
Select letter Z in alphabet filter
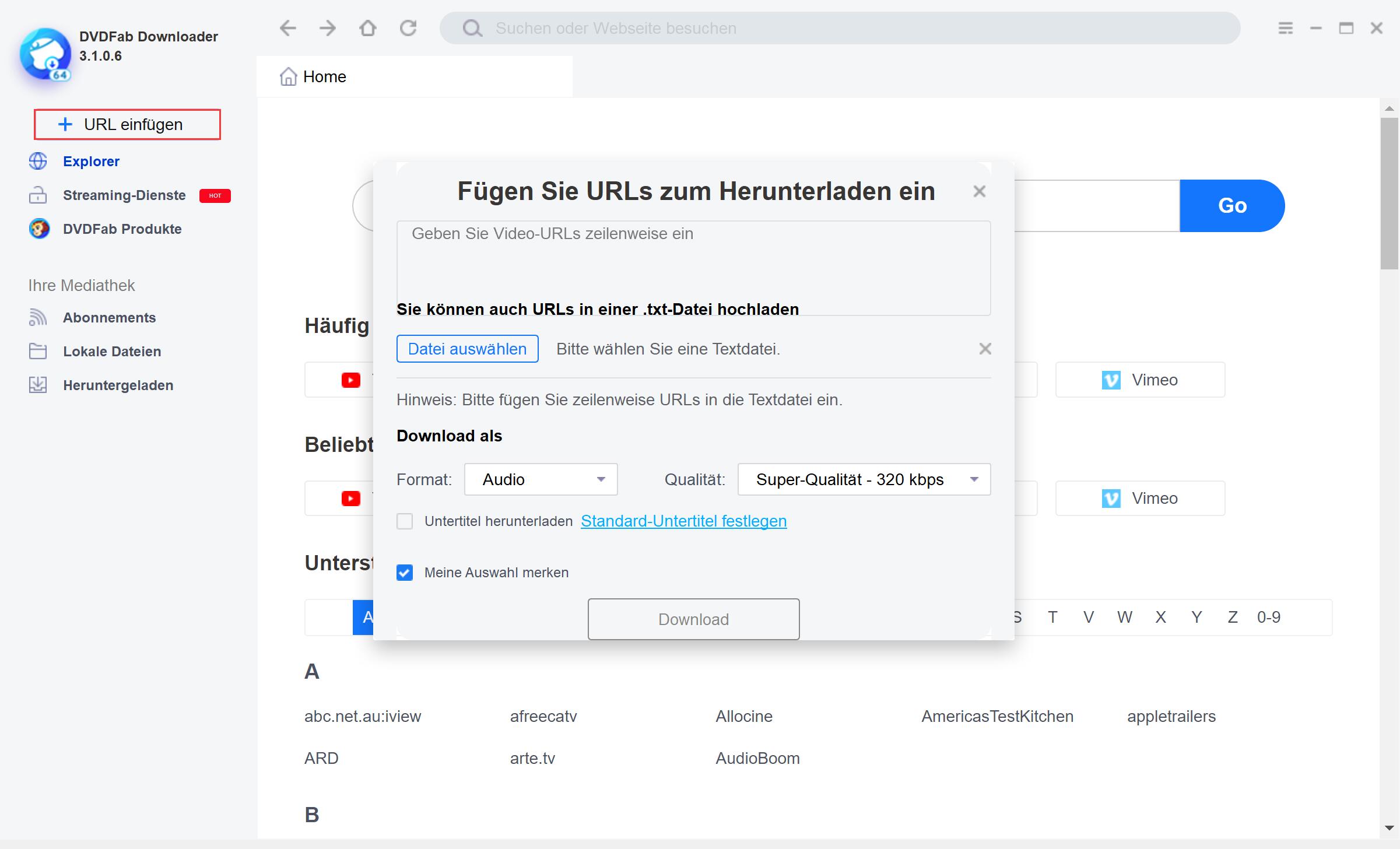pos(1233,618)
